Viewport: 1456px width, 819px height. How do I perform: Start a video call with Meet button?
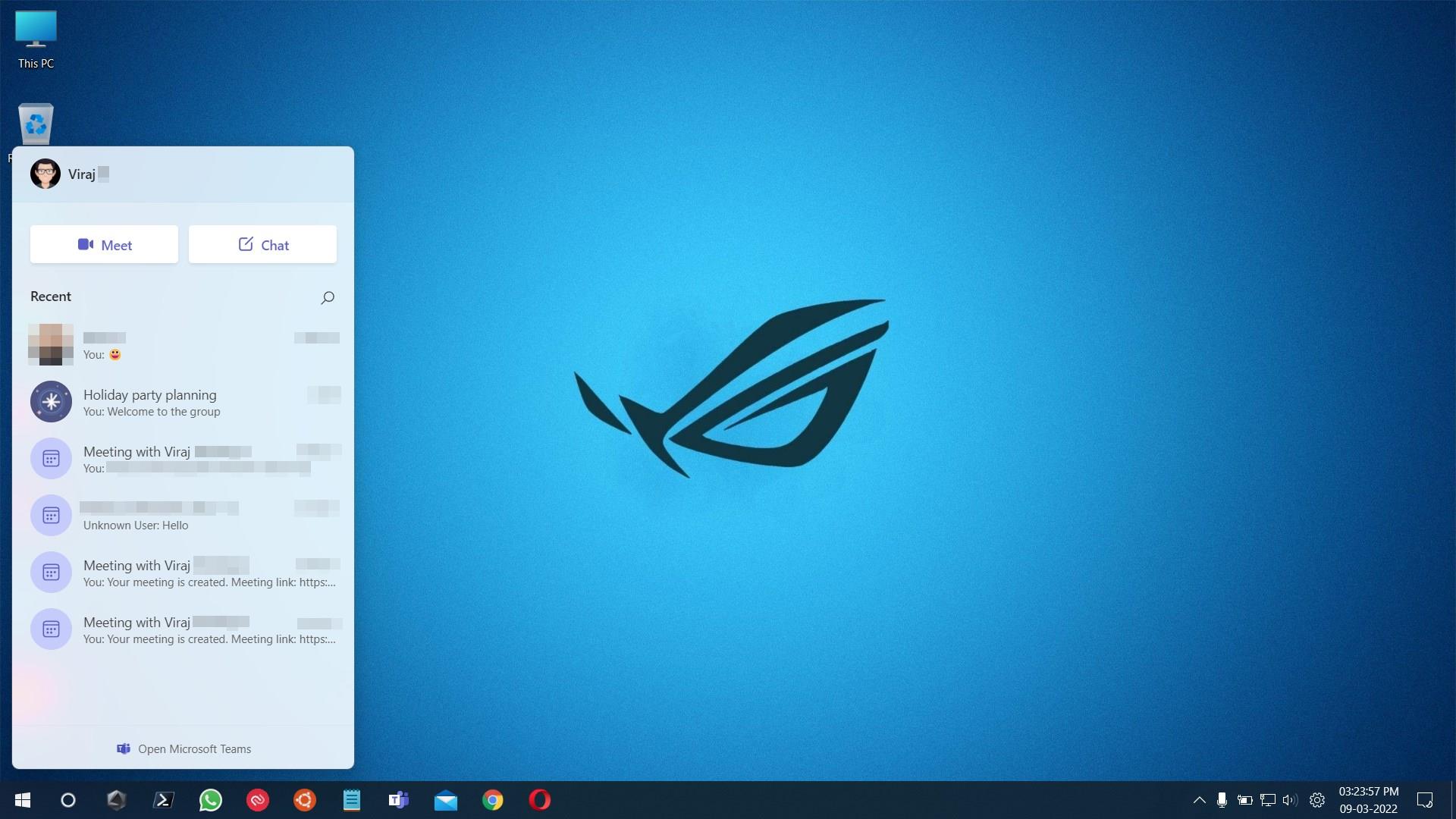[x=104, y=244]
